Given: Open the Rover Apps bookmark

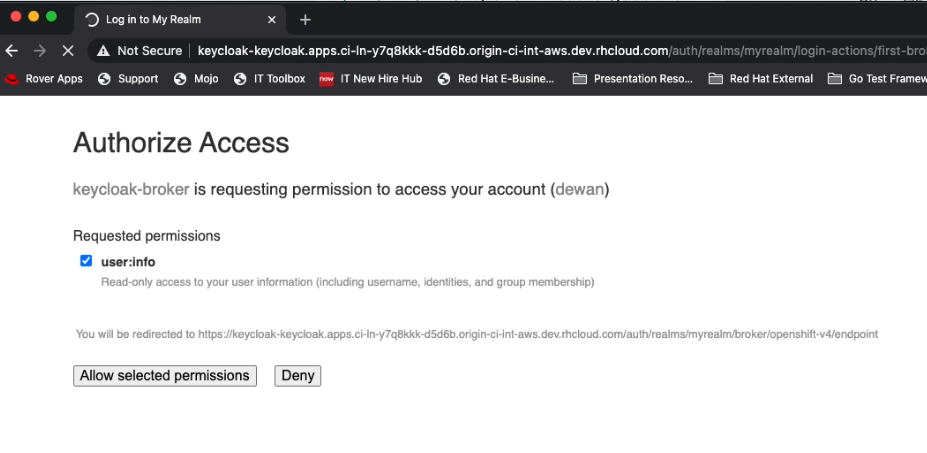Looking at the screenshot, I should coord(45,79).
